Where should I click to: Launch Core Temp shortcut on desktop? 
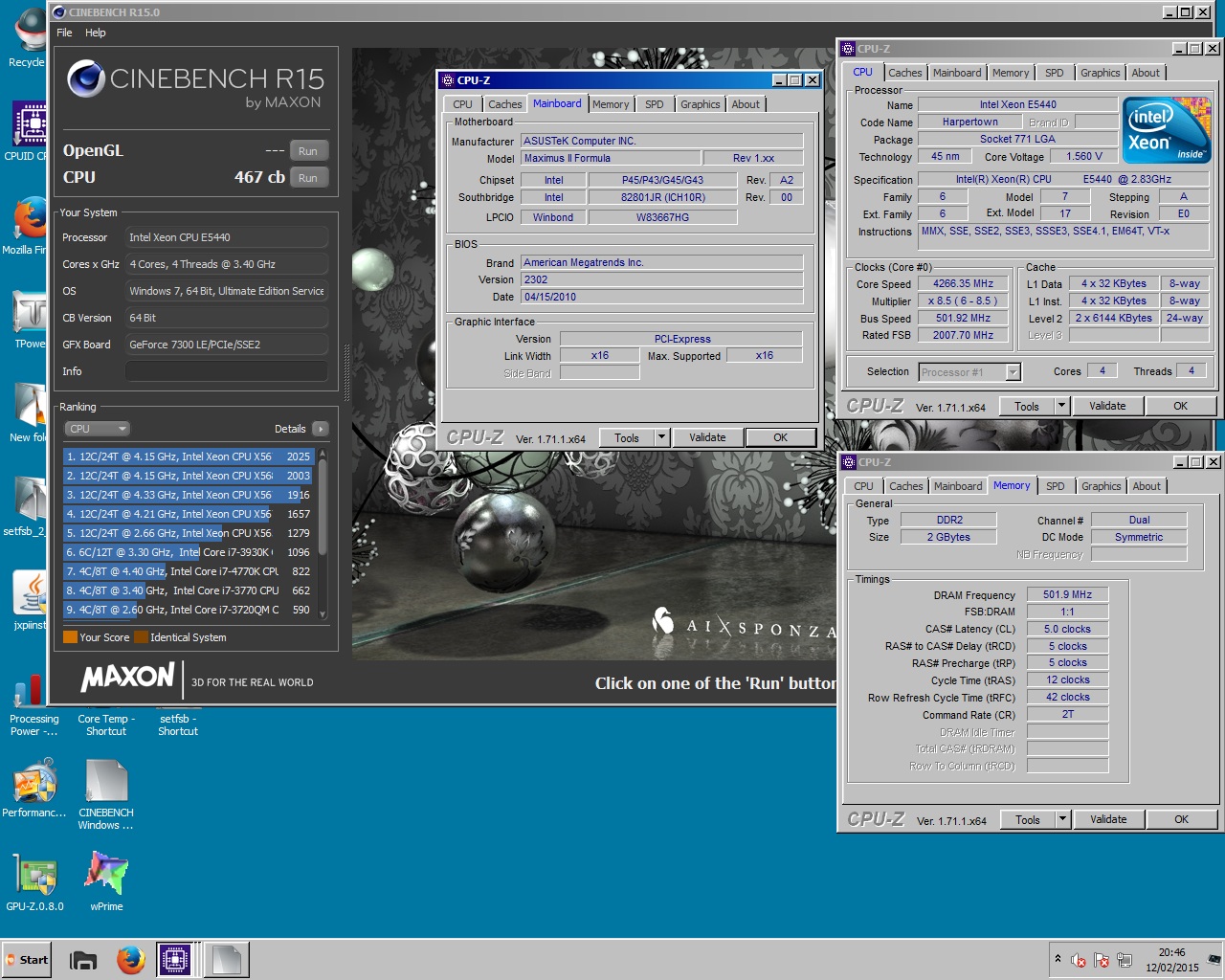point(106,724)
